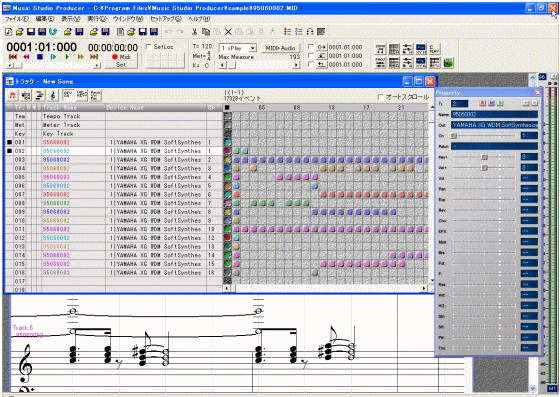The image size is (560, 397).
Task: Click the Vel slider handle in the Property panel
Action: 485,168
